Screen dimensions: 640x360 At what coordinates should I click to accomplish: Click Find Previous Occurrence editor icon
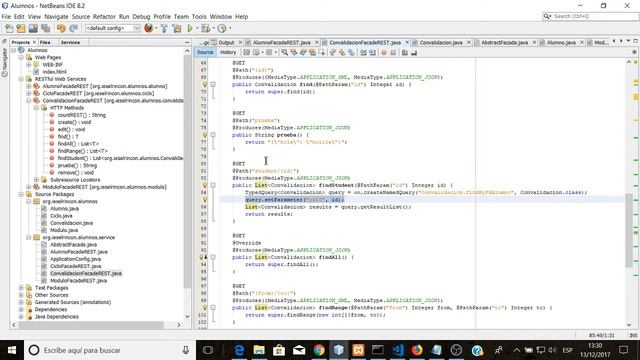(x=294, y=52)
